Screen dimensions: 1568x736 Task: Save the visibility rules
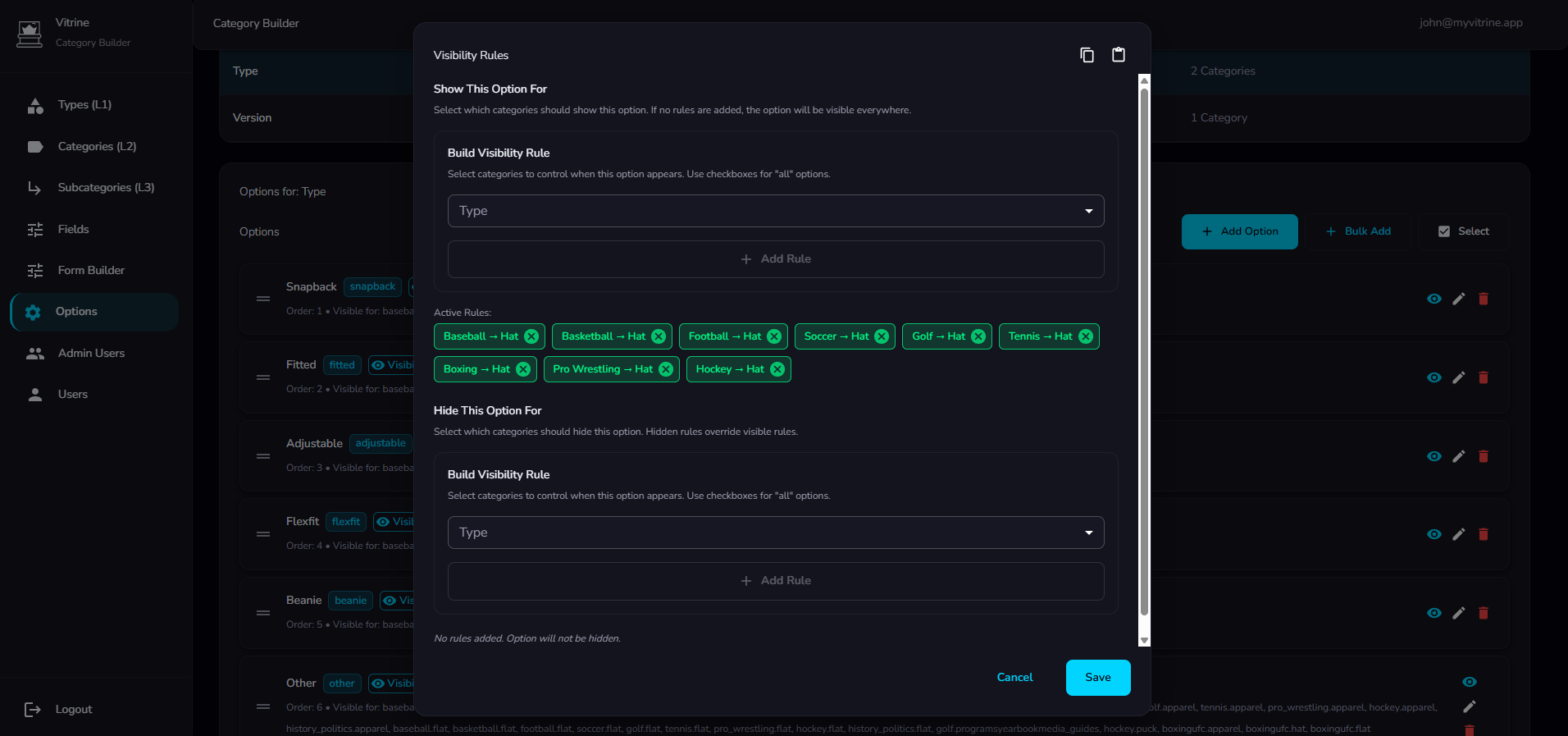click(x=1097, y=677)
